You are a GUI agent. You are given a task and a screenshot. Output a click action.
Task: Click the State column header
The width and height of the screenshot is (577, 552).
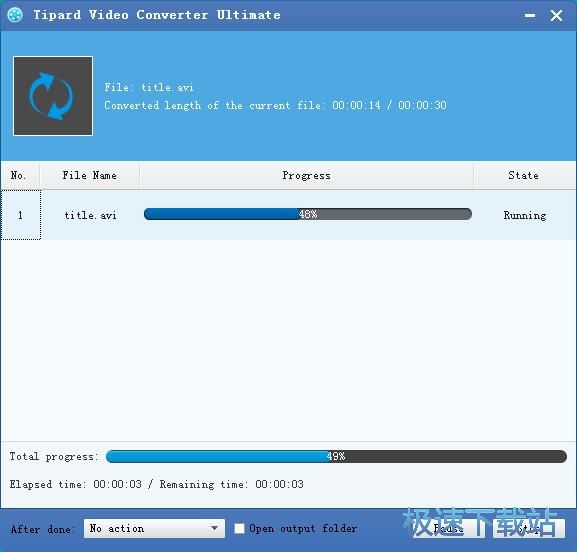coord(523,176)
